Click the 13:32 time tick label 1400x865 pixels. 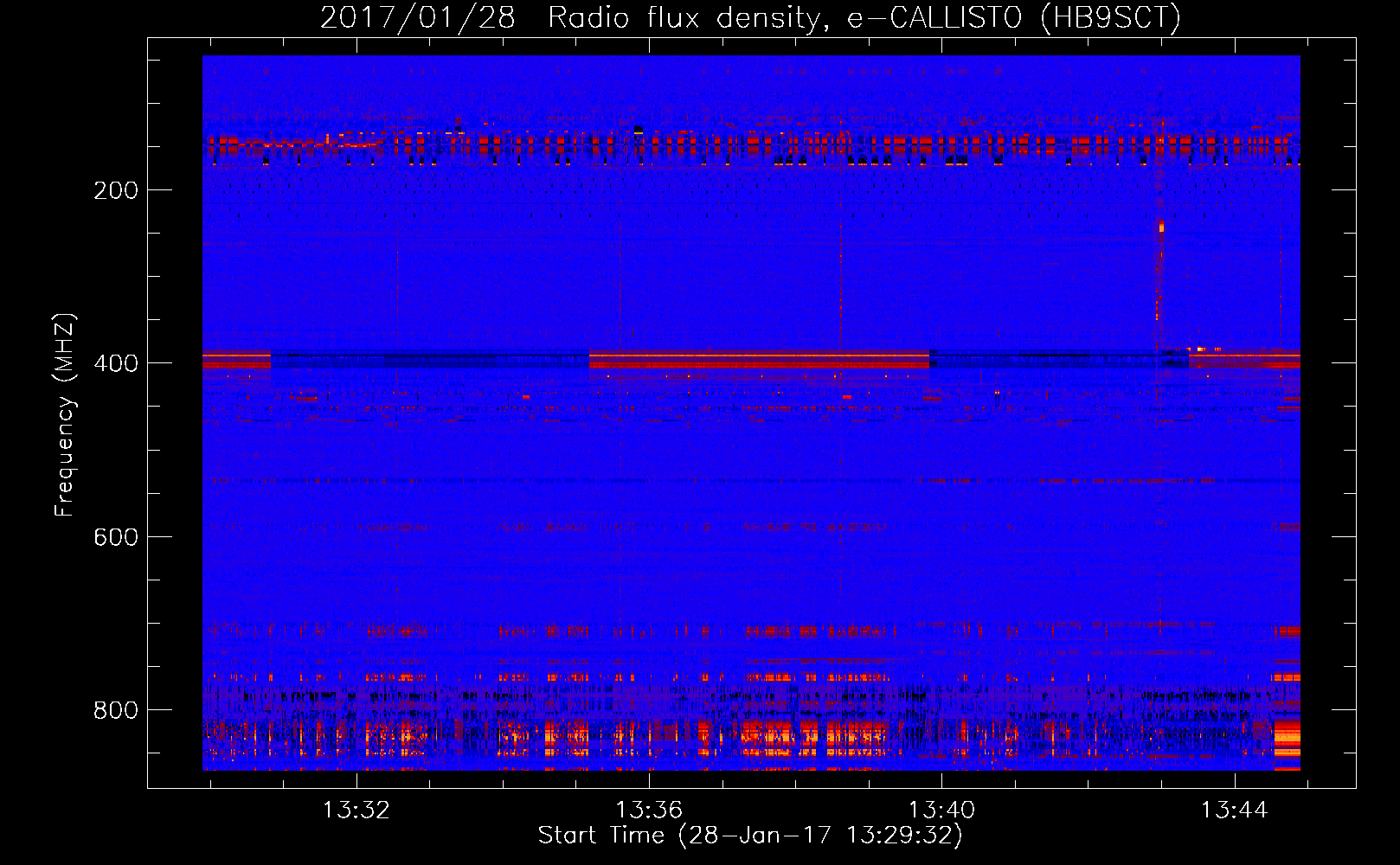356,810
